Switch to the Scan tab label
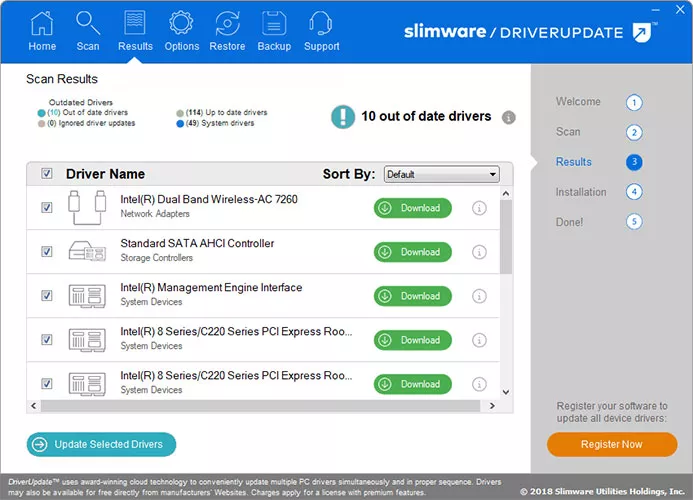The width and height of the screenshot is (693, 500). [88, 46]
